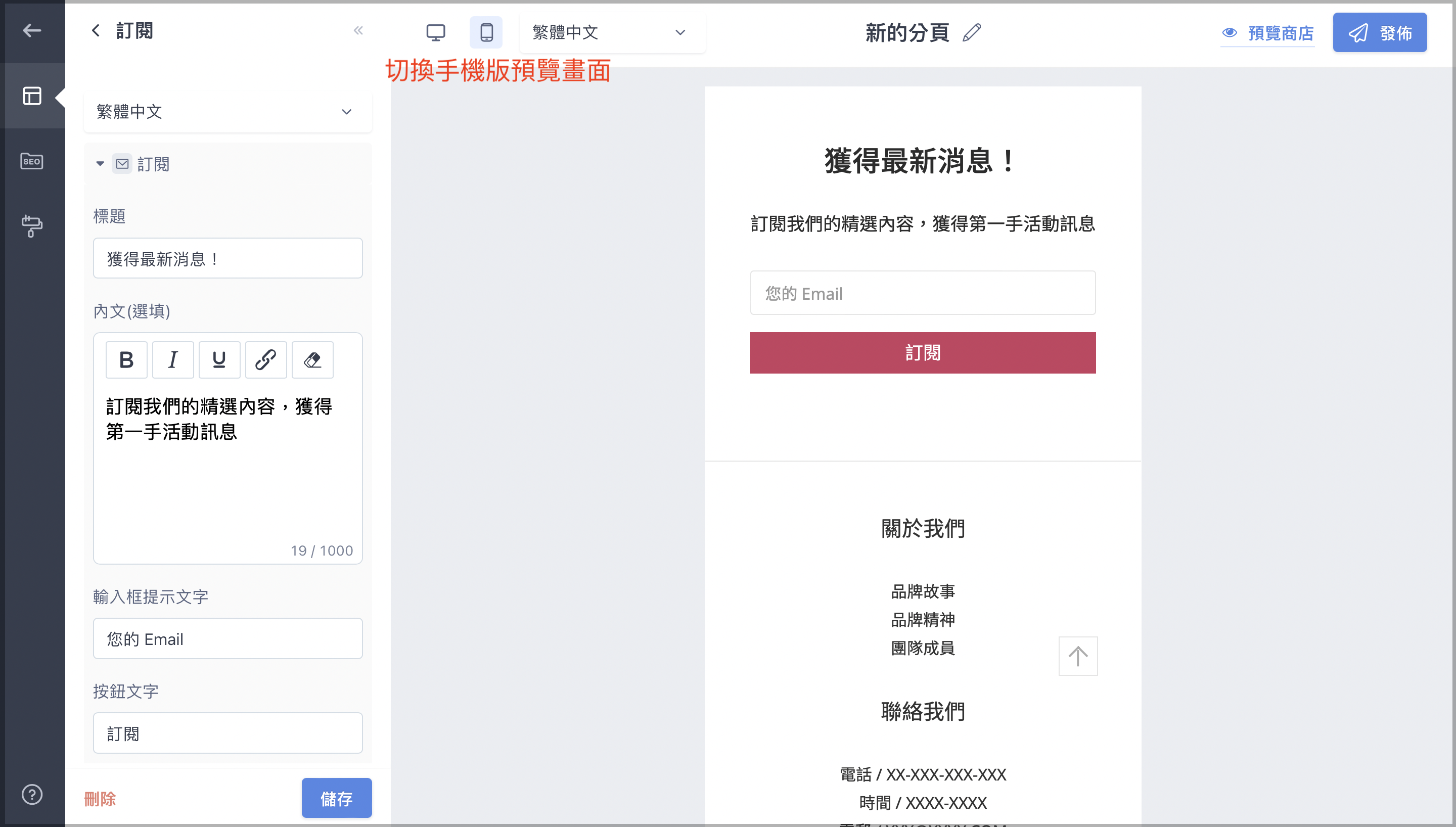Open the page layout sidebar icon
The width and height of the screenshot is (1456, 827).
pyautogui.click(x=32, y=96)
